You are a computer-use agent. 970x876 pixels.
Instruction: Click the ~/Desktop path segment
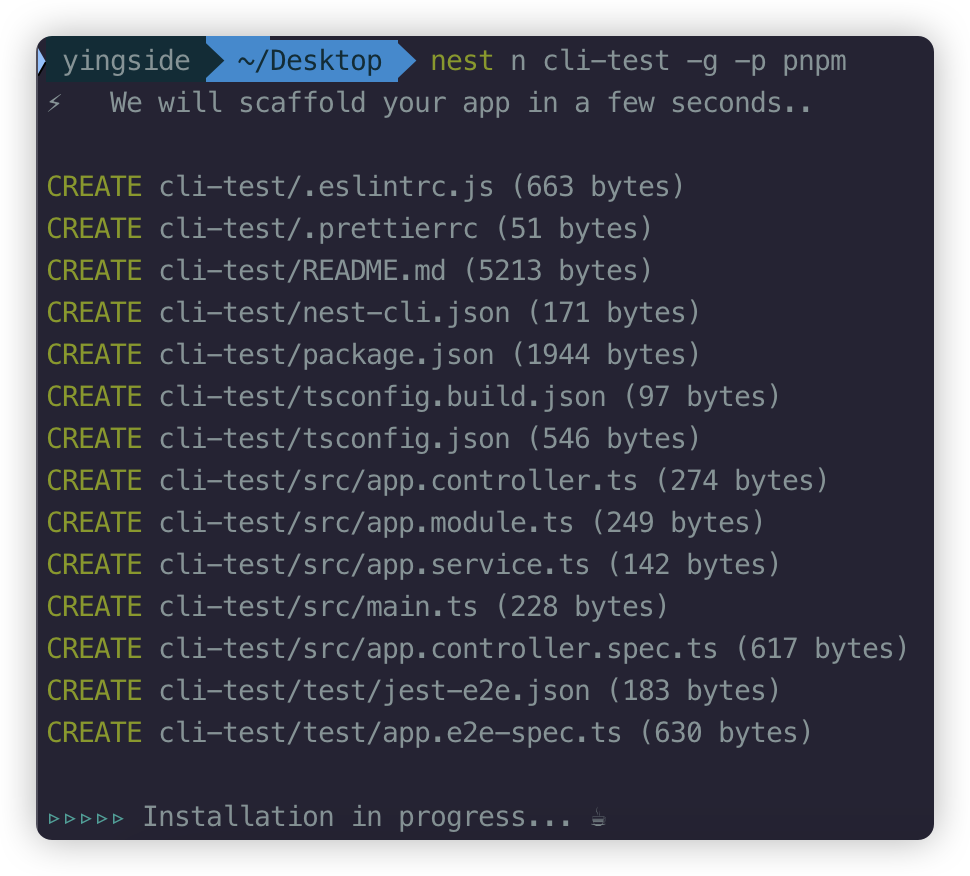tap(309, 61)
